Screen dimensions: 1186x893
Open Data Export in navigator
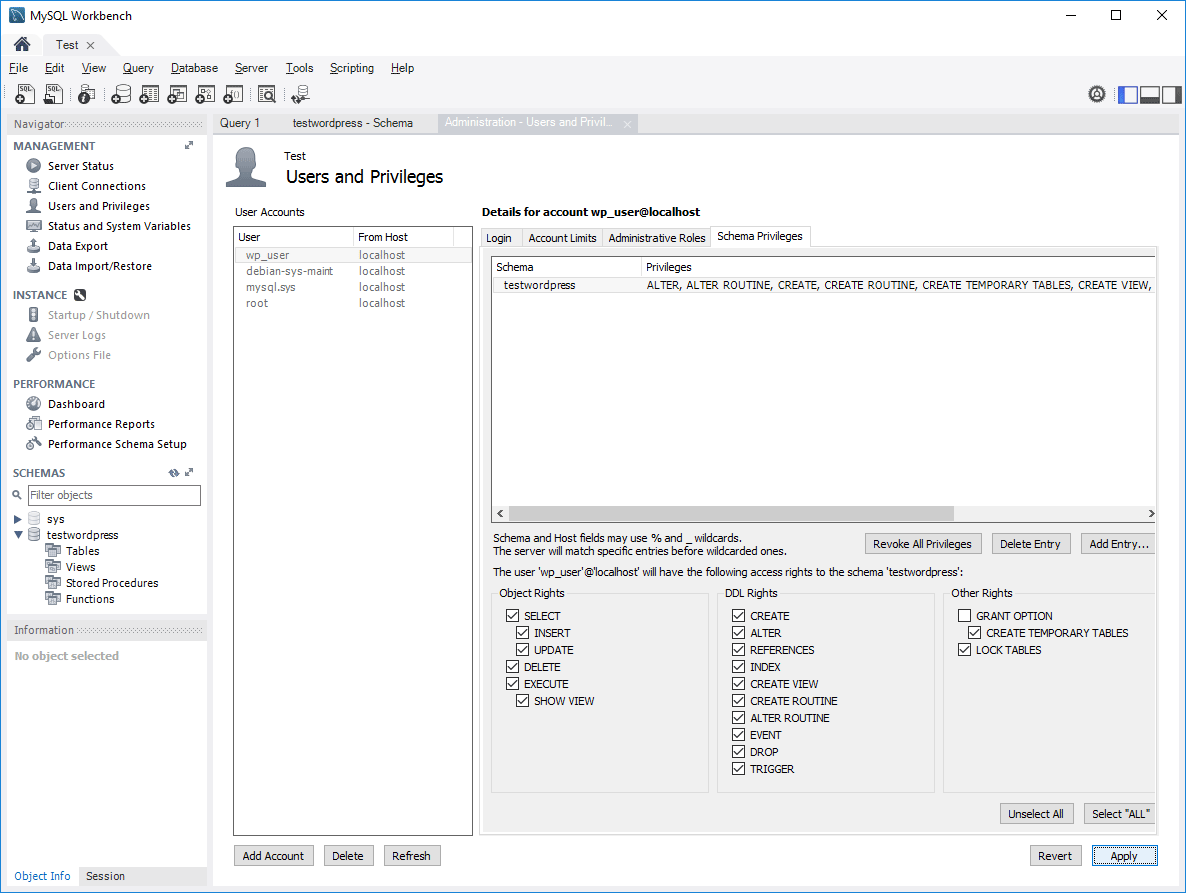coord(78,246)
